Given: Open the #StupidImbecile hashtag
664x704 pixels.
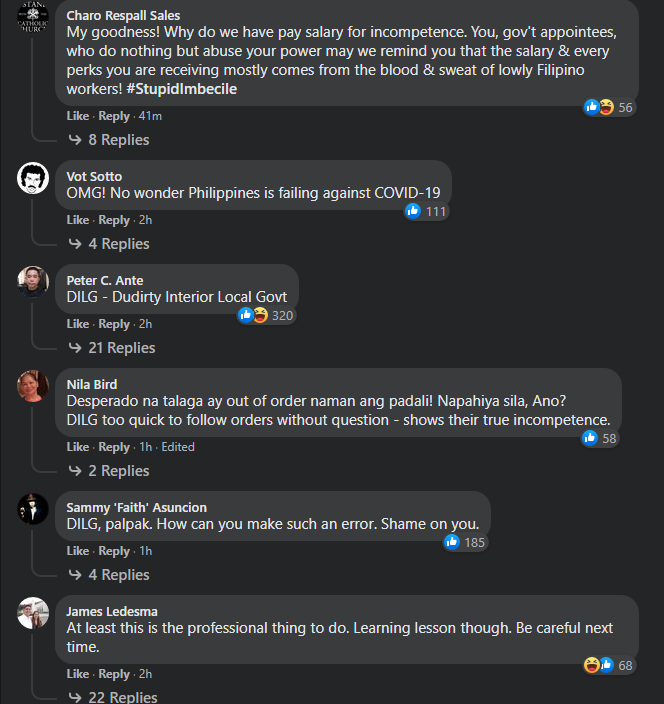Looking at the screenshot, I should 183,89.
